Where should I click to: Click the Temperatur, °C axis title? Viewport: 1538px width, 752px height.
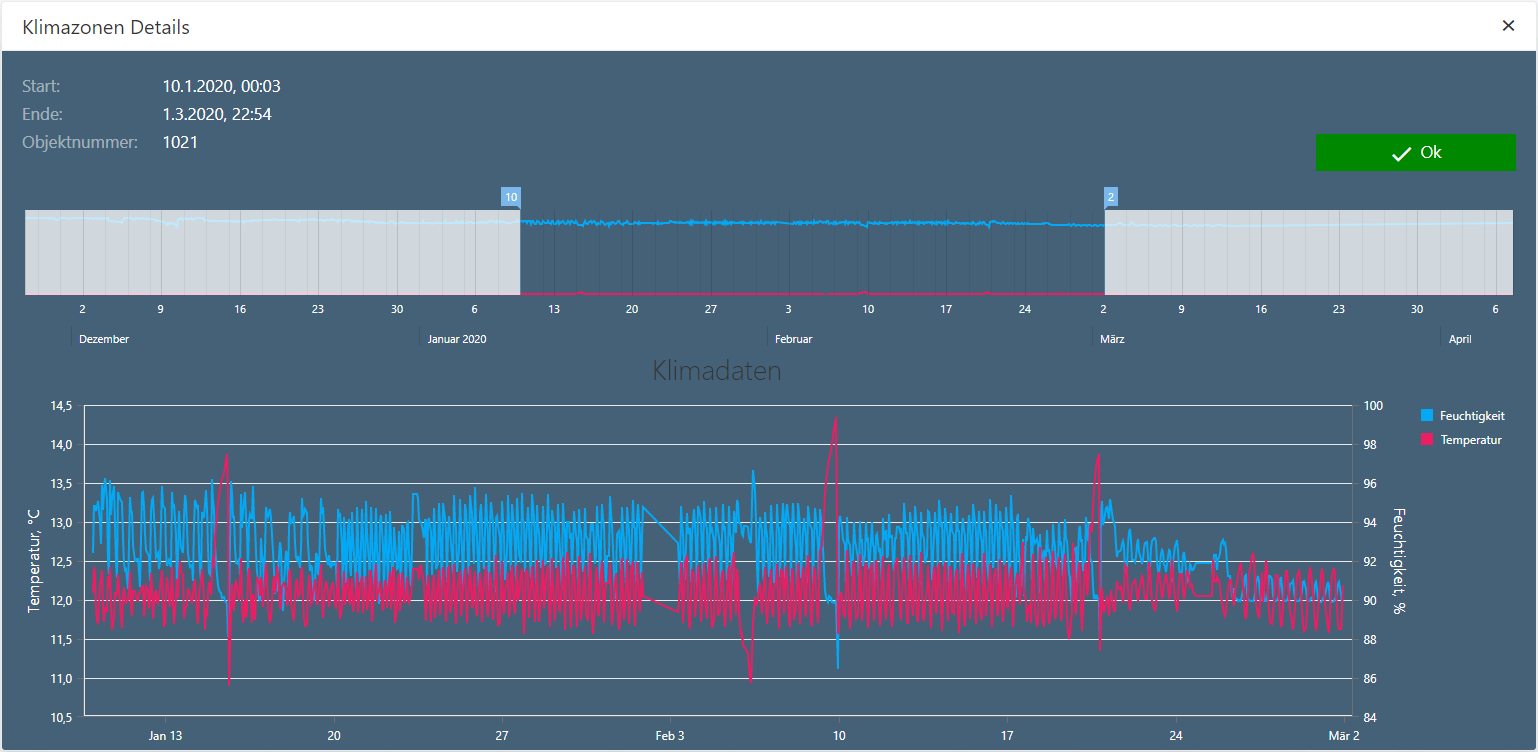[x=34, y=561]
